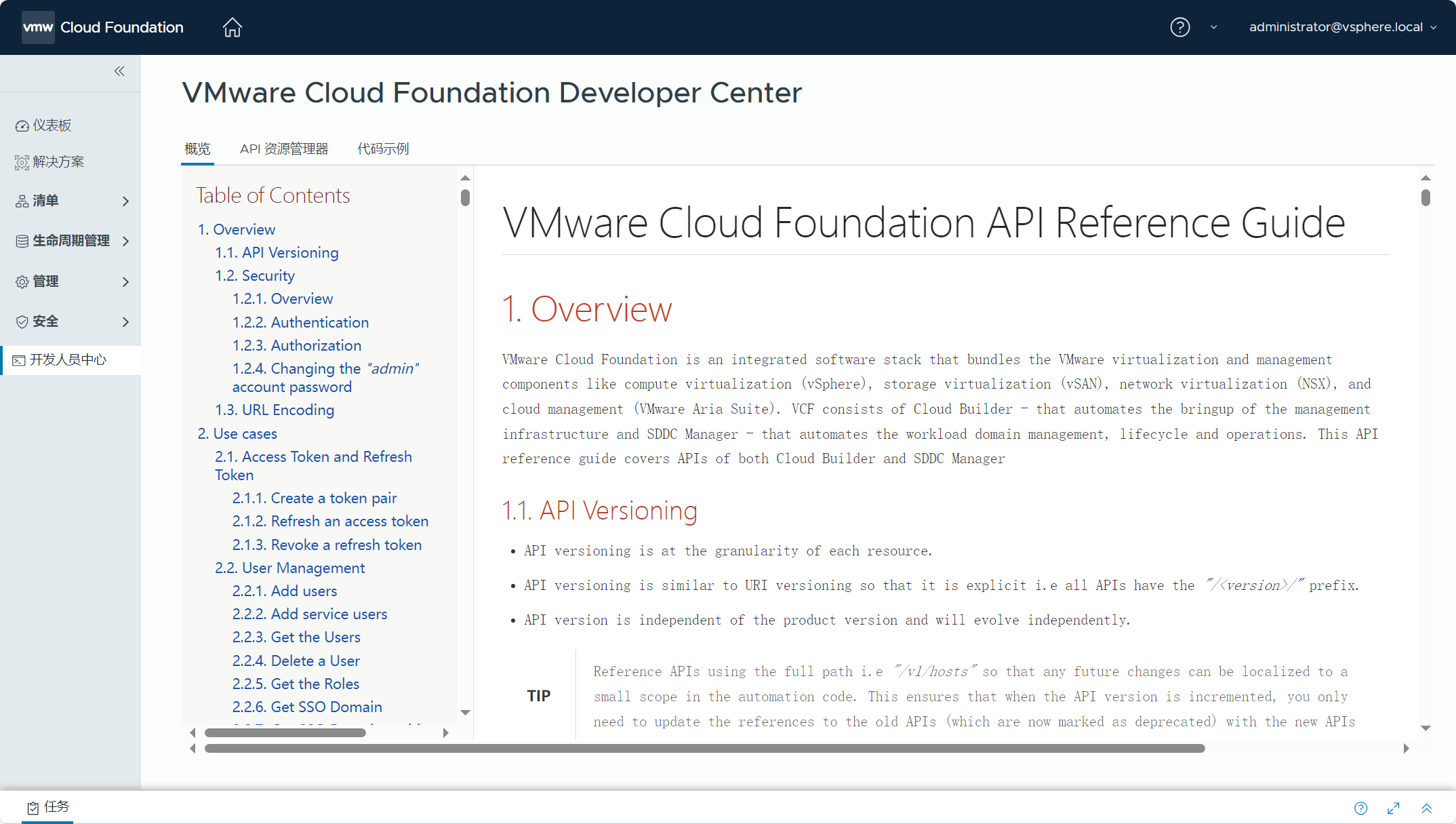The height and width of the screenshot is (824, 1456).
Task: Expand the 生命周期管理 lifecycle menu
Action: [70, 241]
